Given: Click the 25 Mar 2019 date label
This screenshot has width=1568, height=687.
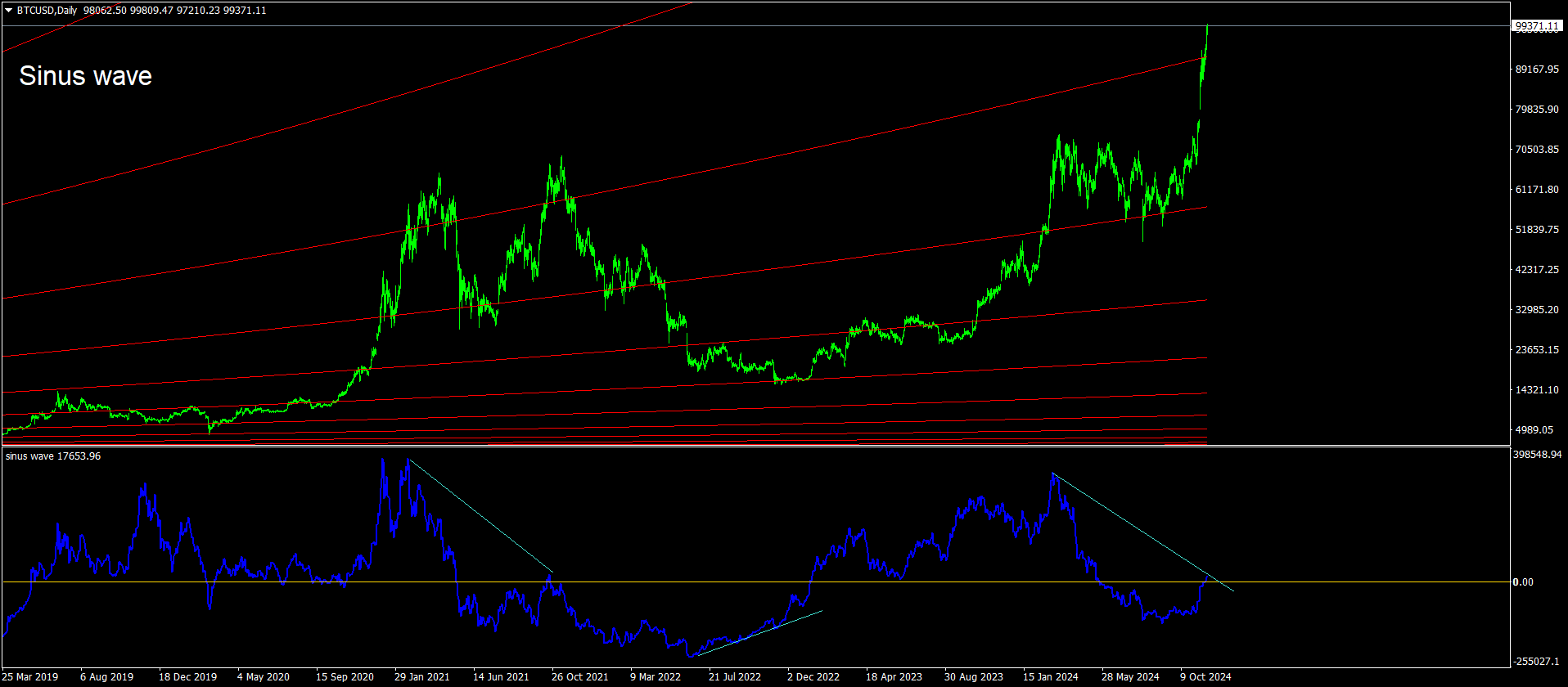Looking at the screenshot, I should pyautogui.click(x=30, y=677).
